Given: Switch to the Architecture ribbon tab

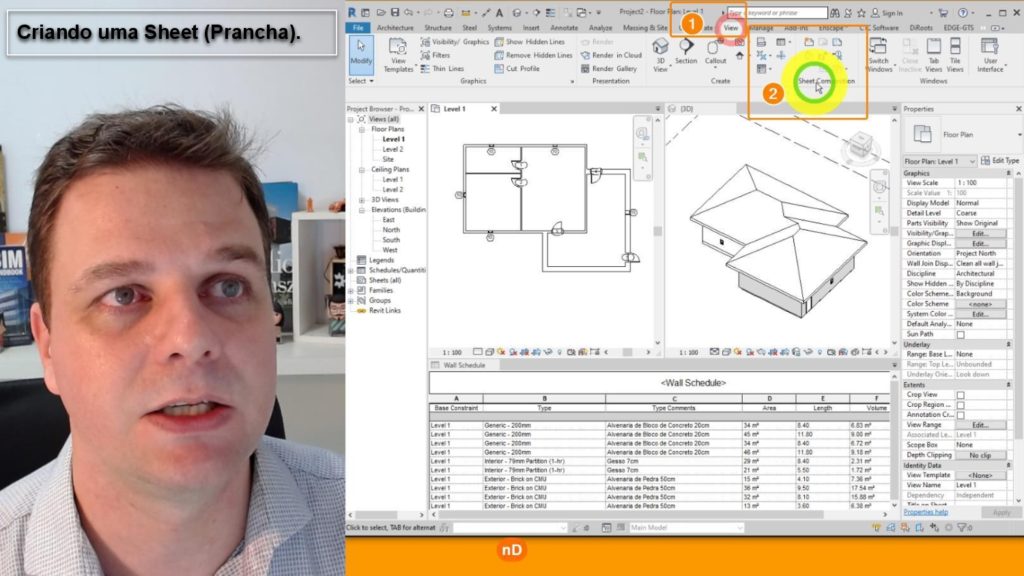Looking at the screenshot, I should click(x=395, y=28).
